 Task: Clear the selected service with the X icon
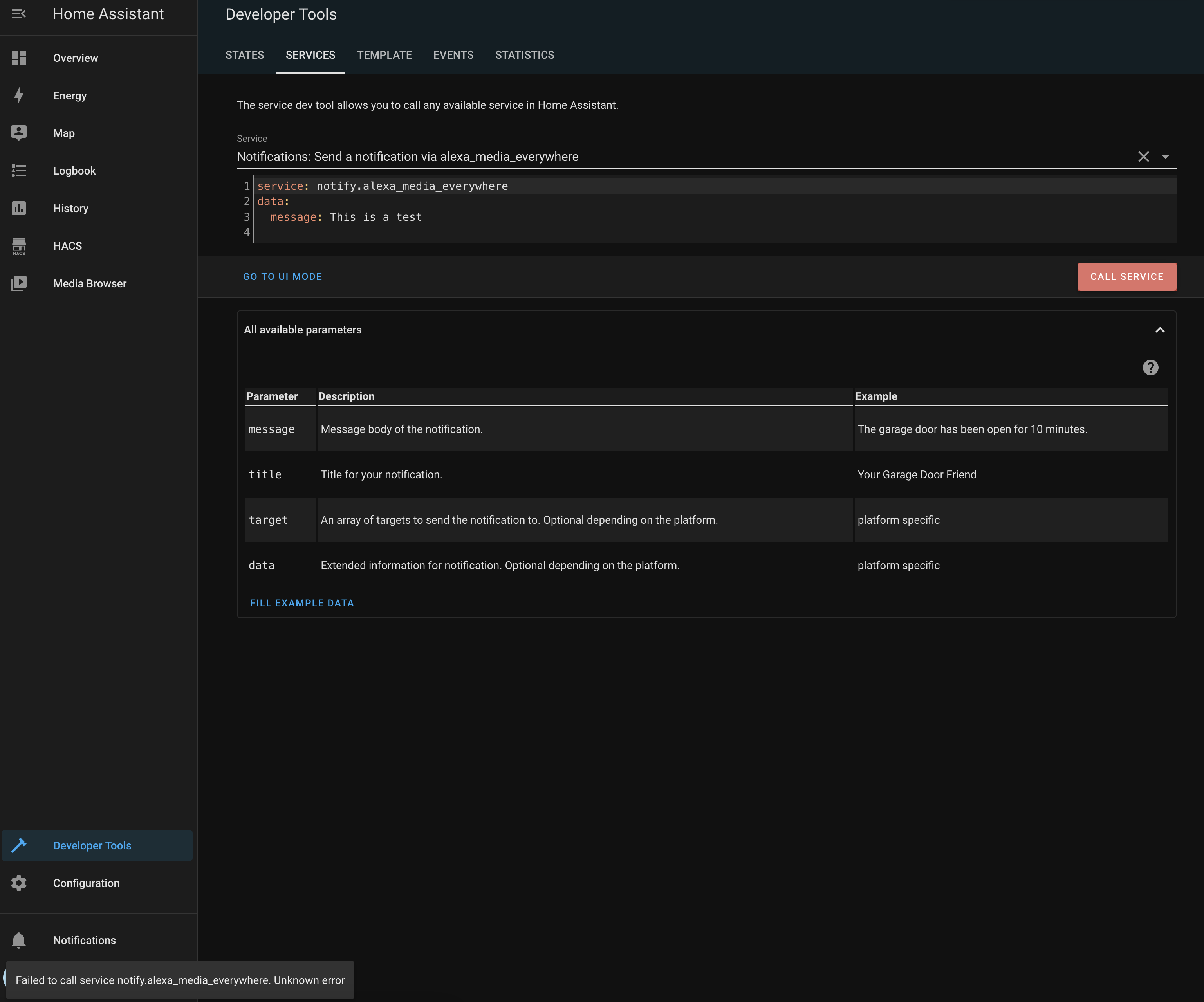[1144, 156]
